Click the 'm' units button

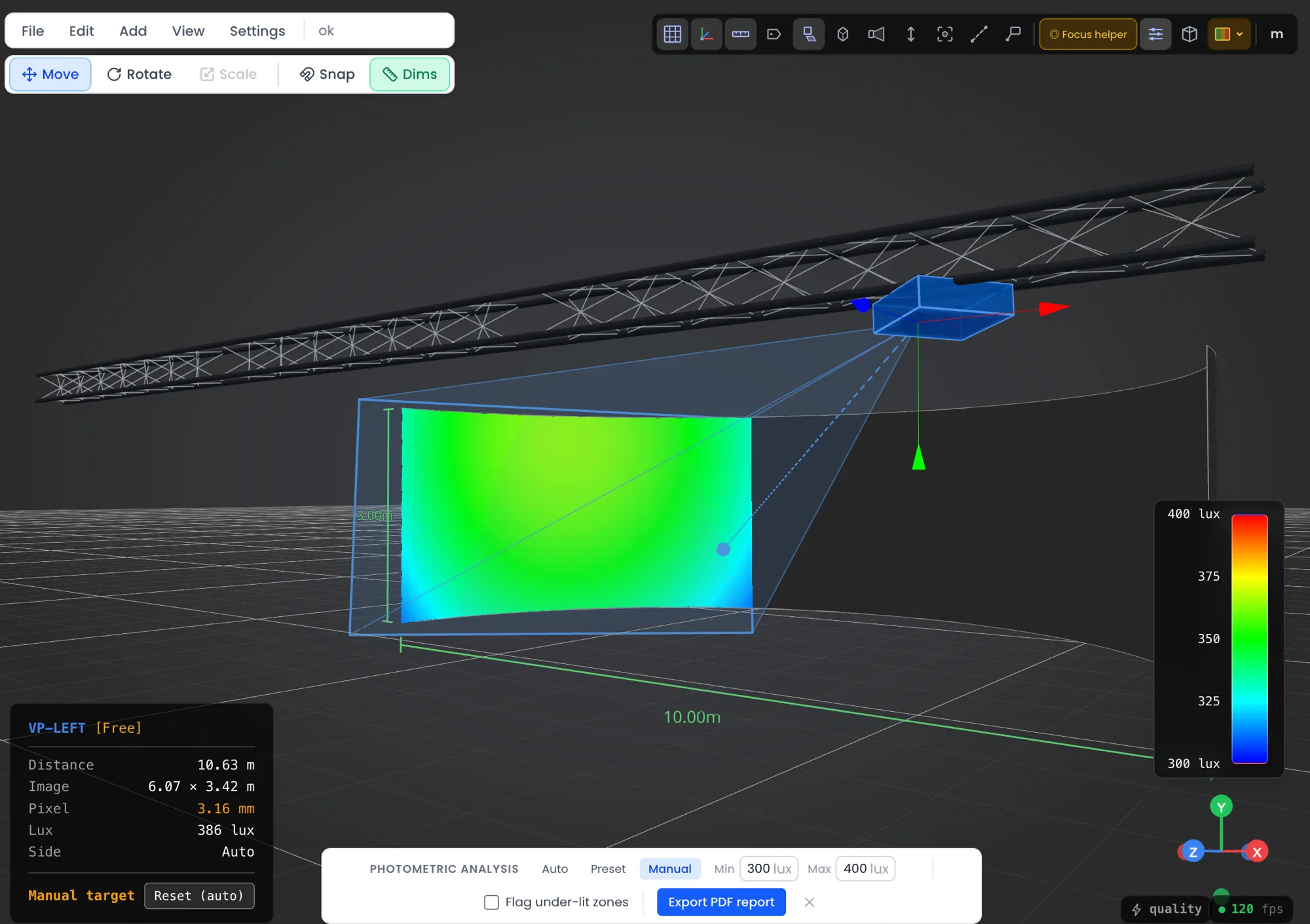coord(1277,34)
